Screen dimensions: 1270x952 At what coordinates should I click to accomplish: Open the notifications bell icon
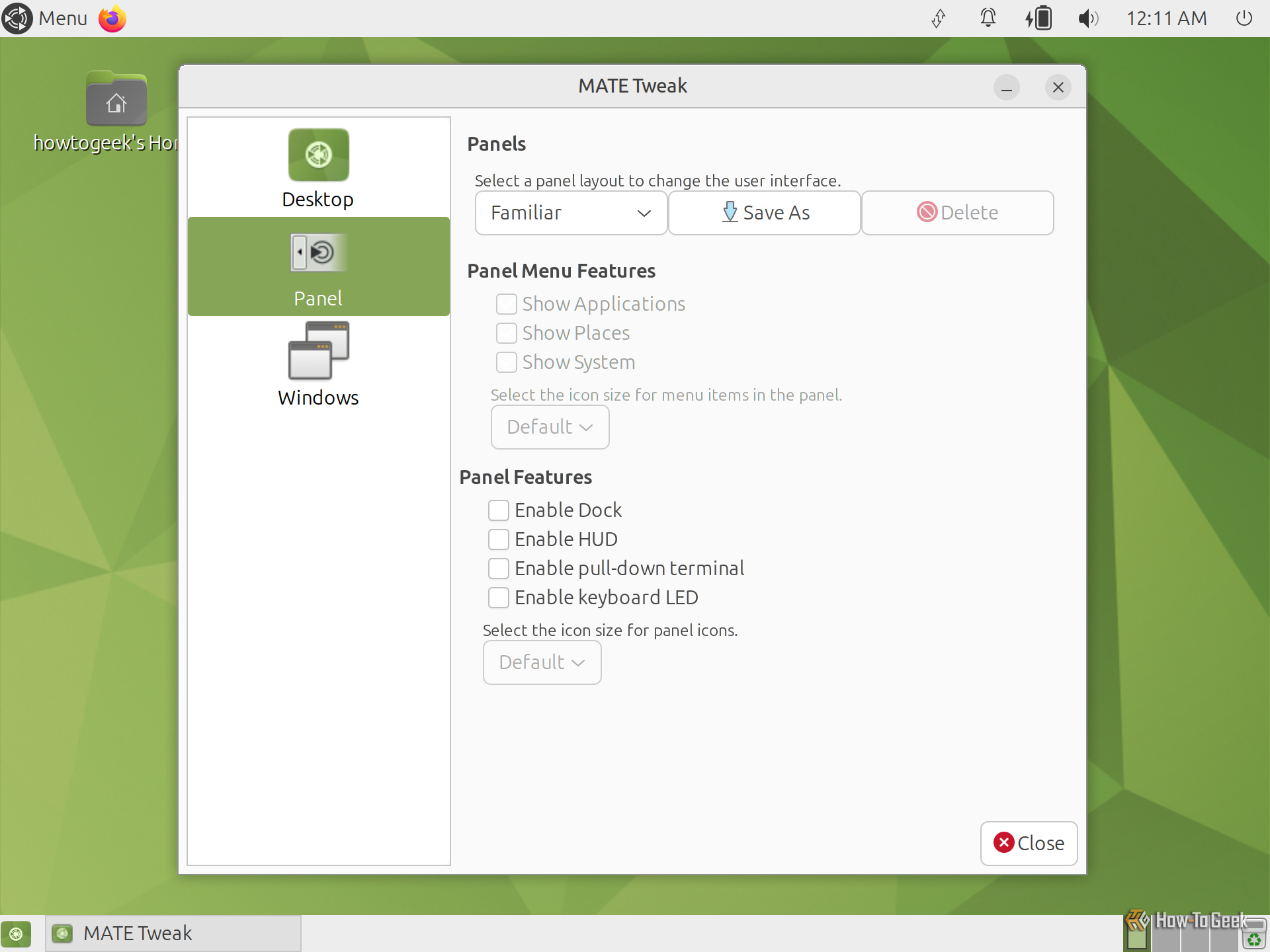point(988,19)
